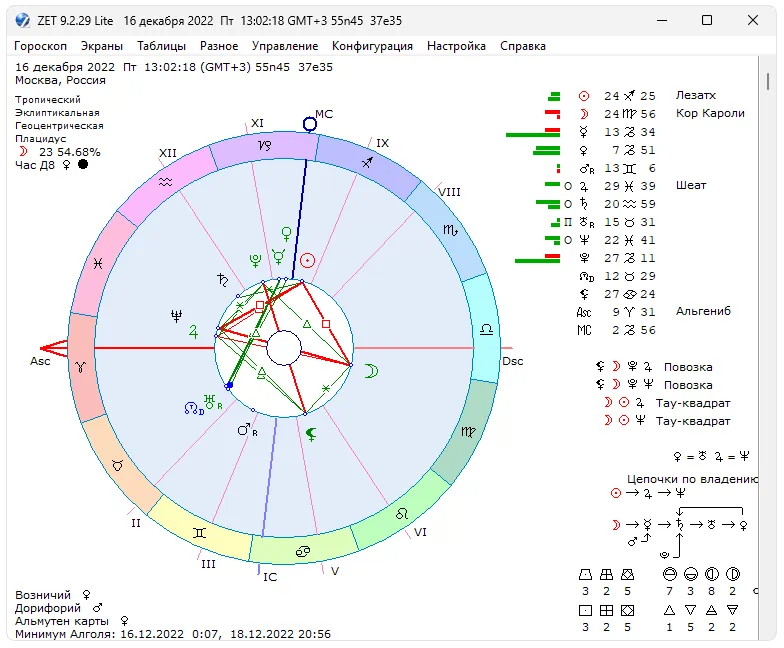This screenshot has height=648, width=784.
Task: Click the Повозка row ending with Neptune
Action: click(654, 385)
